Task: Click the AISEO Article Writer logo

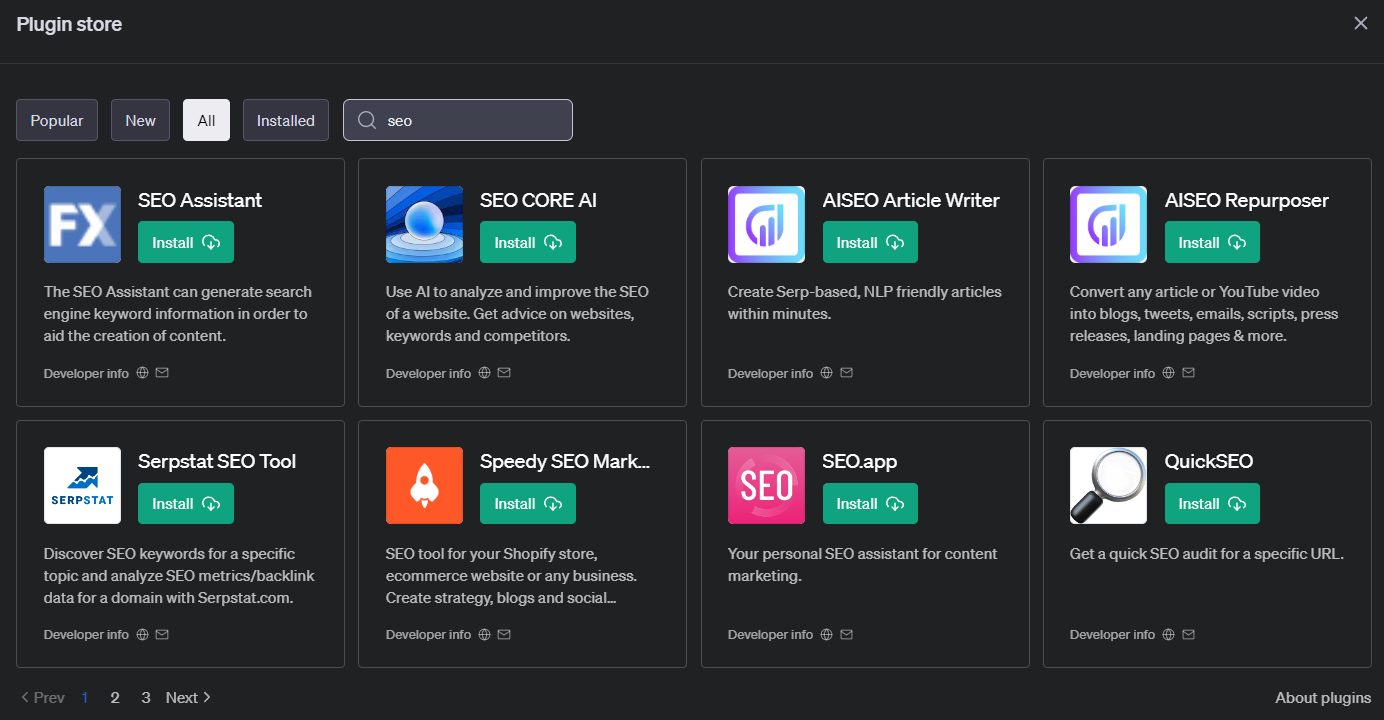Action: tap(766, 224)
